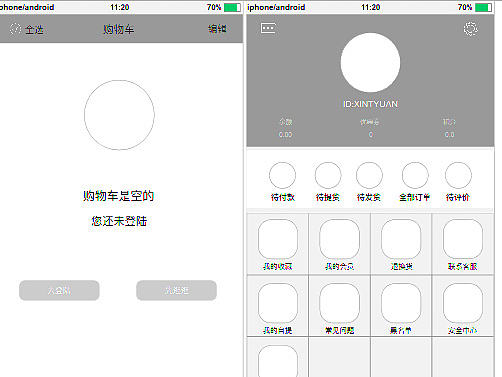Open the message icon in profile header
This screenshot has width=502, height=377.
268,28
